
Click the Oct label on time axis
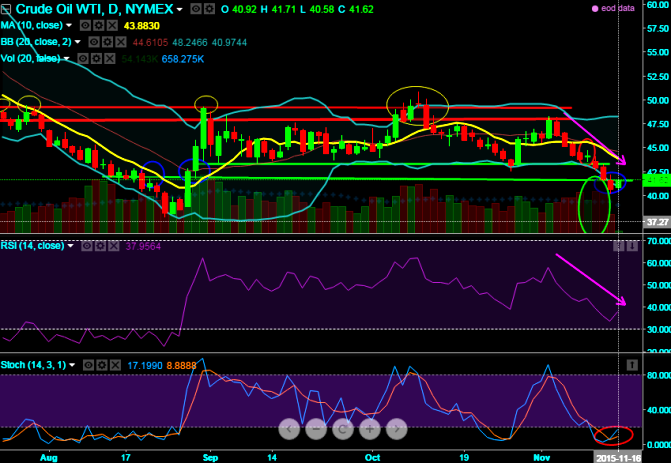(373, 458)
